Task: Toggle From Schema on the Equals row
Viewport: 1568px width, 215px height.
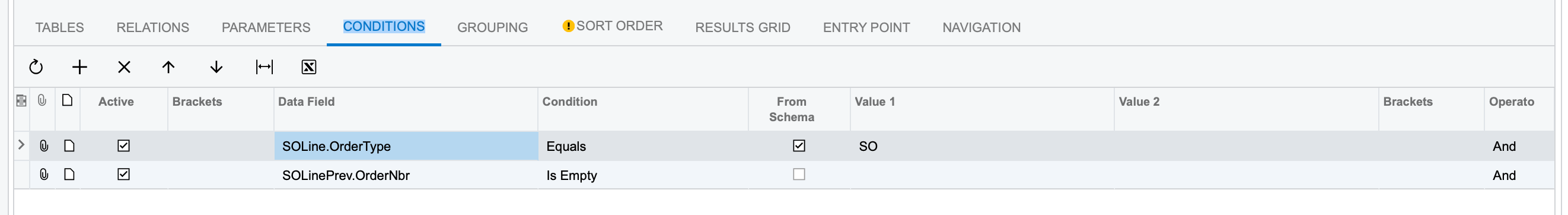Action: click(x=799, y=146)
